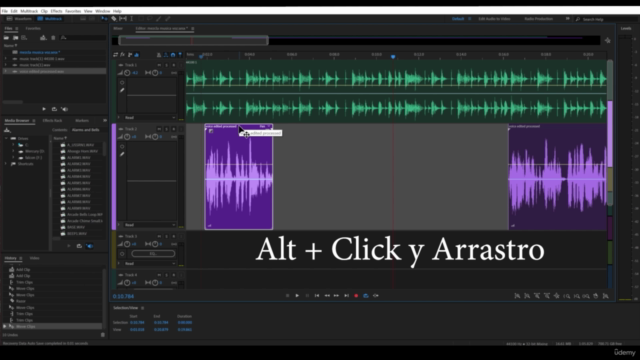Show the EQ section in the editor
This screenshot has width=640, height=360.
click(x=137, y=55)
